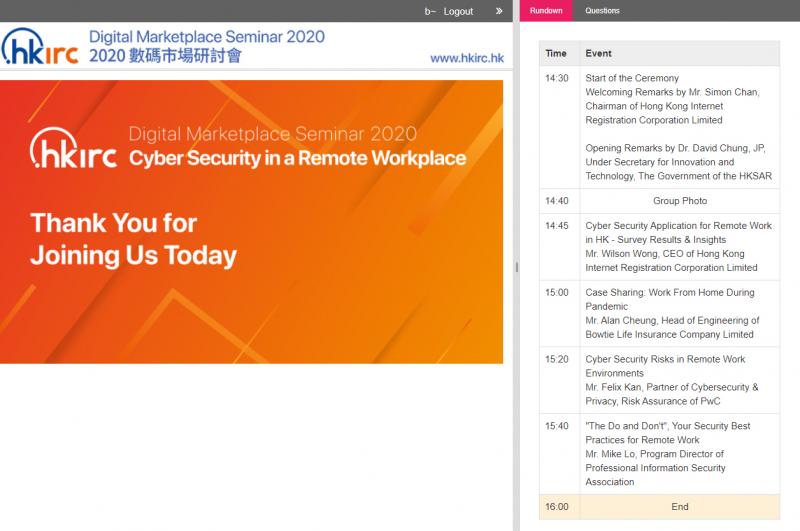Viewport: 800px width, 531px height.
Task: Click username 'b~' beside Logout
Action: point(430,11)
